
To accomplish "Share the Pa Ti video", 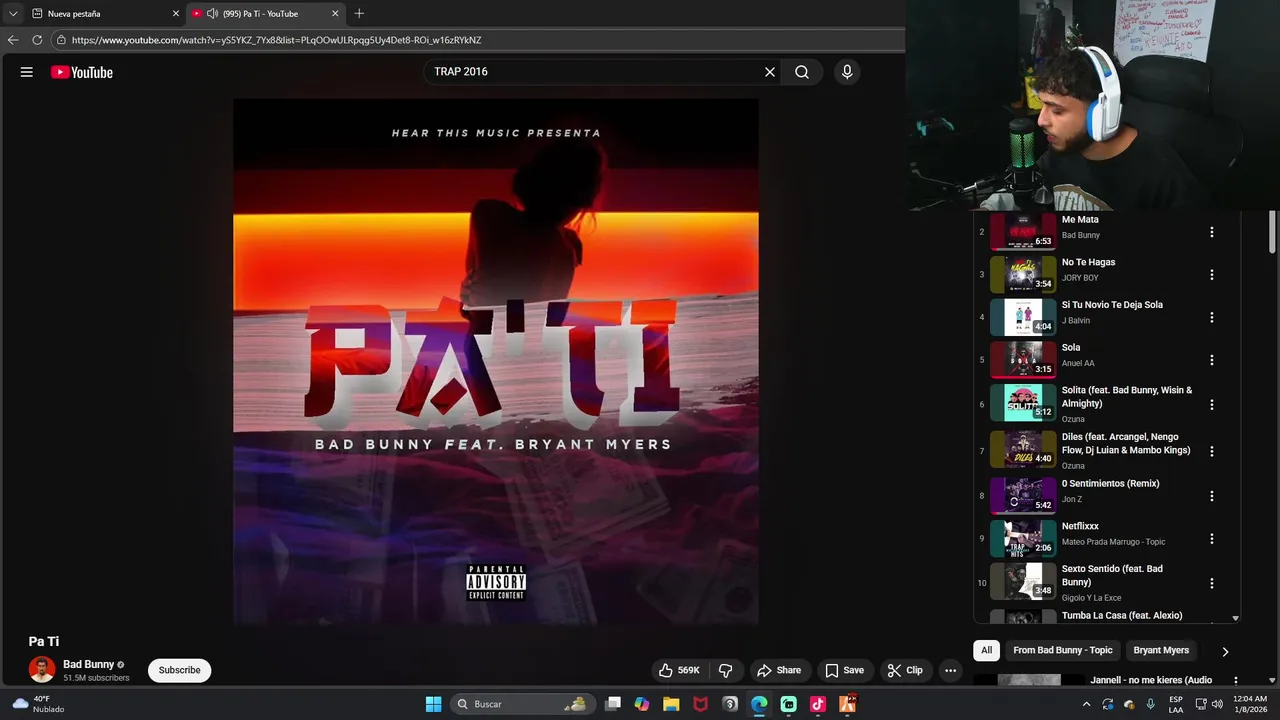I will [779, 670].
